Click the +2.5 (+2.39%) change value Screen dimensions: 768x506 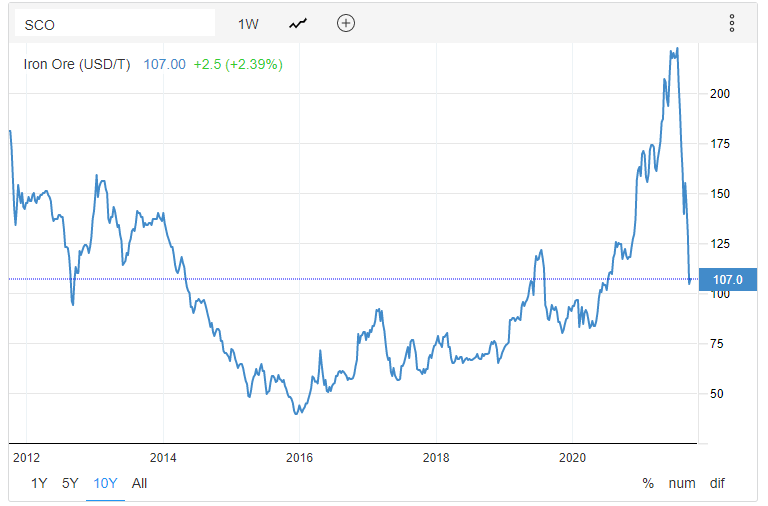pyautogui.click(x=238, y=64)
